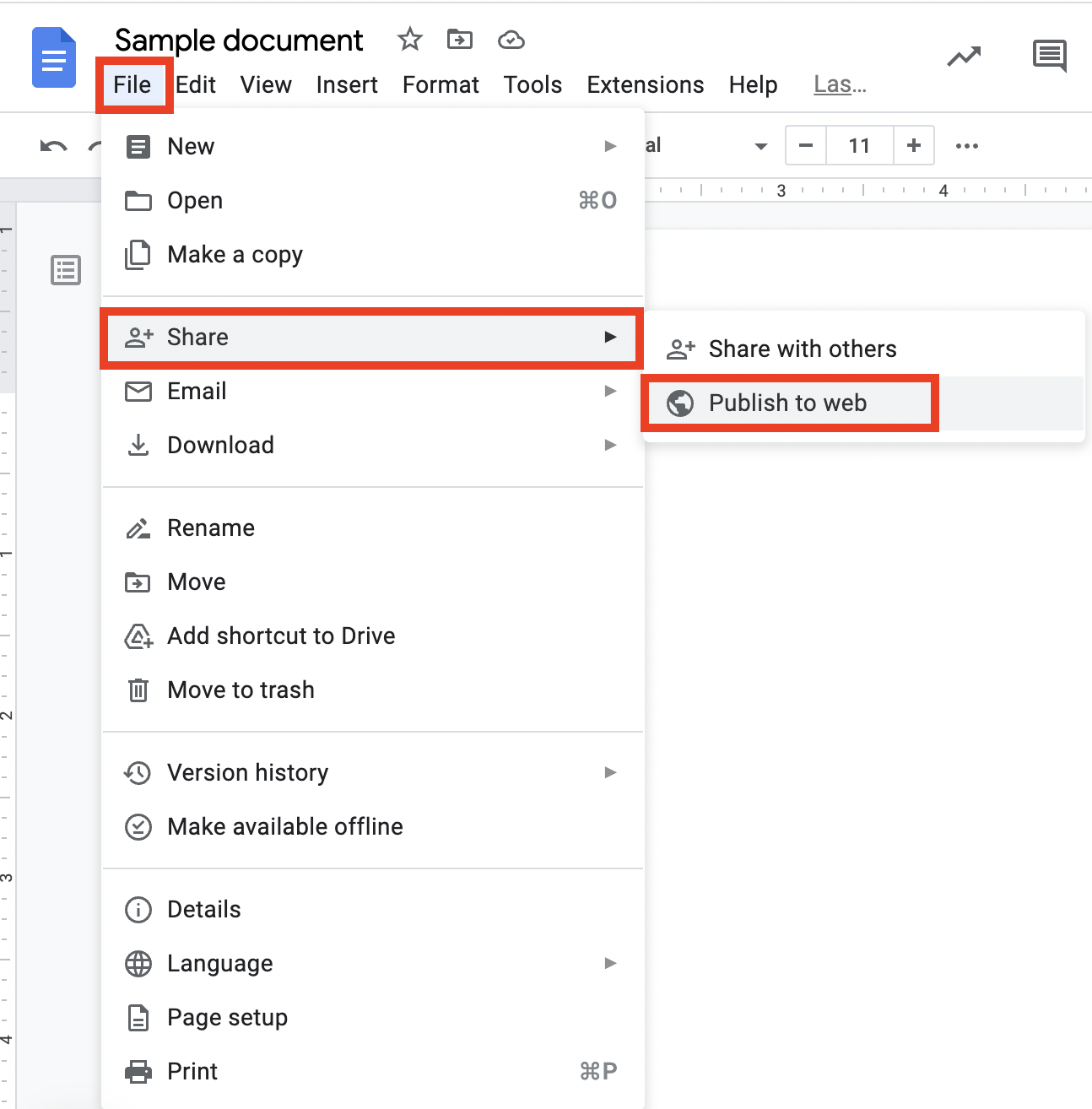This screenshot has width=1092, height=1109.
Task: Click the Sample document title
Action: [239, 40]
